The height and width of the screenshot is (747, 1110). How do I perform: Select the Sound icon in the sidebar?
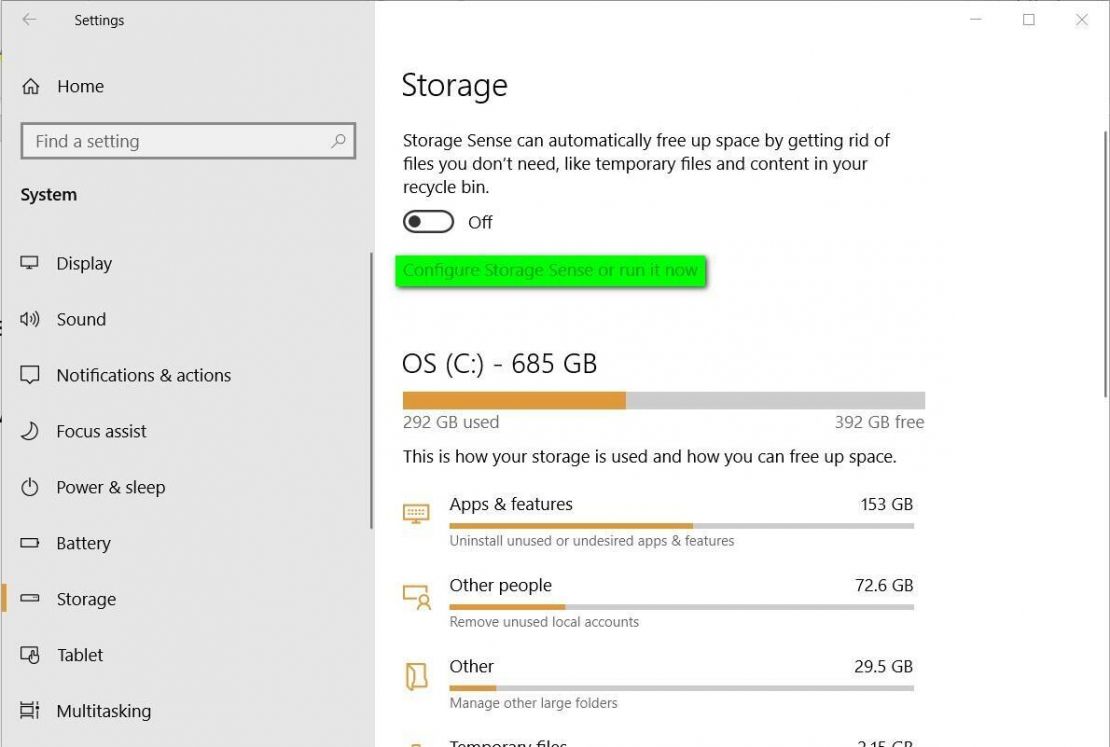click(27, 319)
